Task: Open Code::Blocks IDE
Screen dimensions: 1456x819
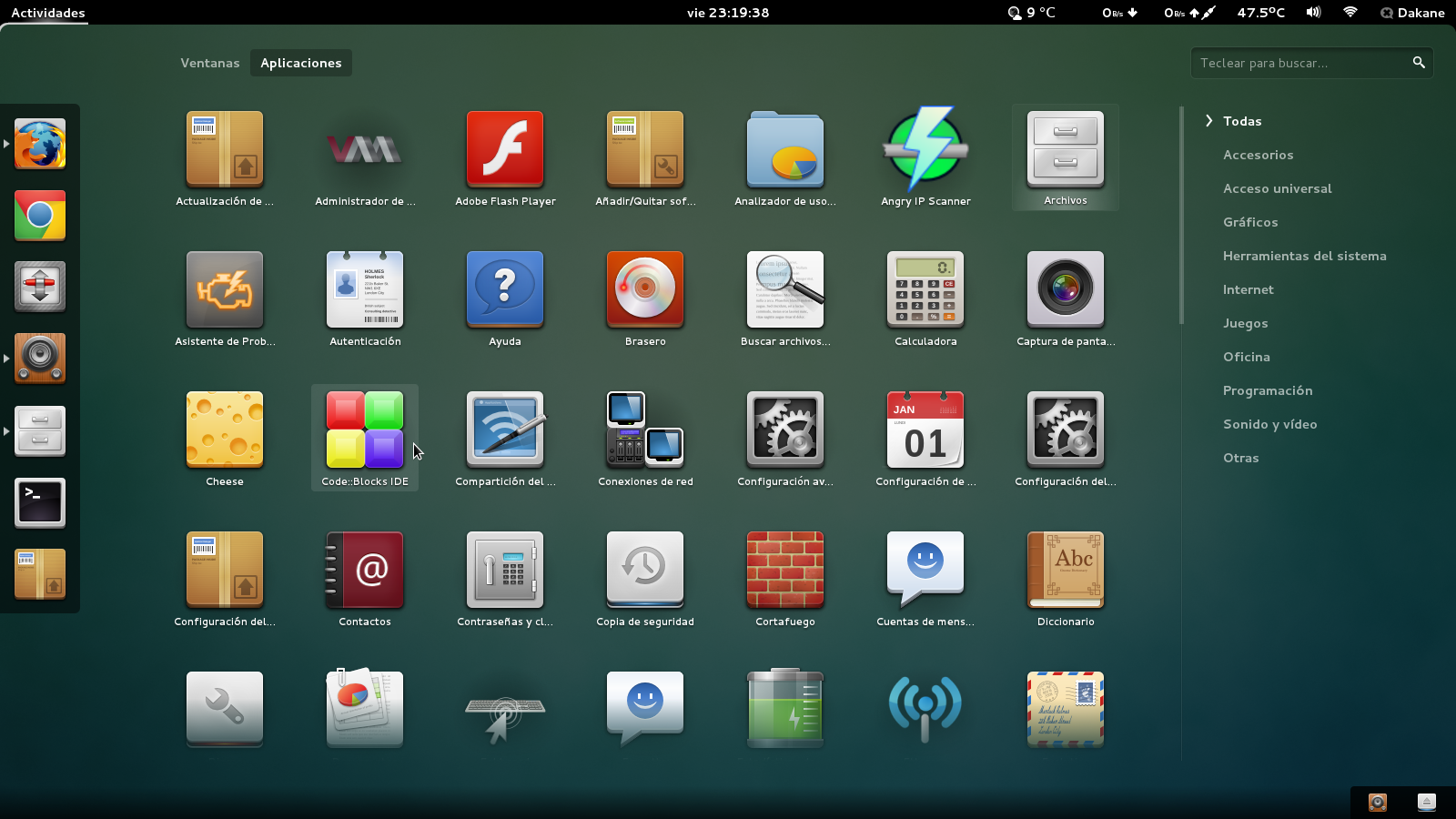Action: (x=365, y=439)
